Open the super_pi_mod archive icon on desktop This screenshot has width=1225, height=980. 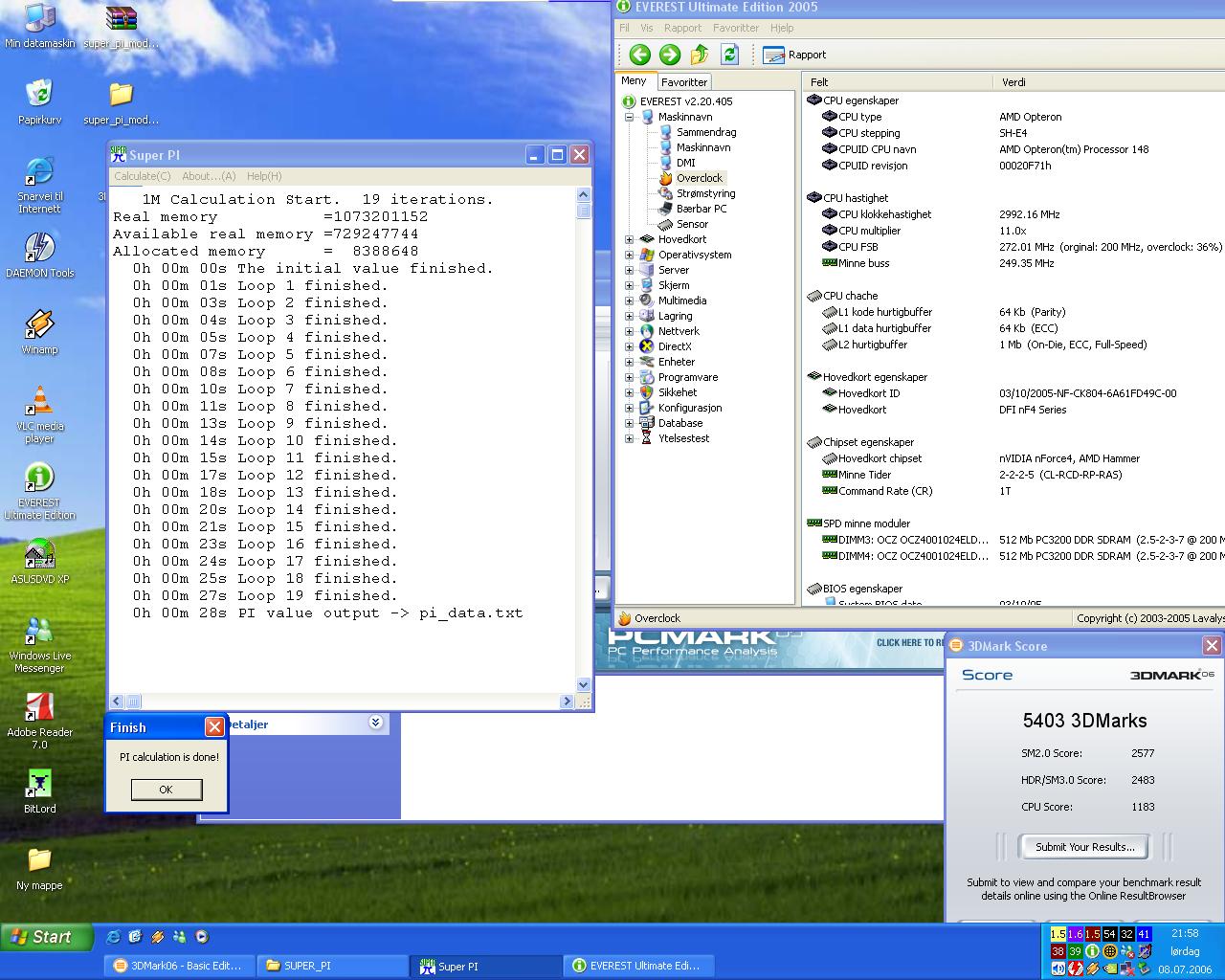121,27
